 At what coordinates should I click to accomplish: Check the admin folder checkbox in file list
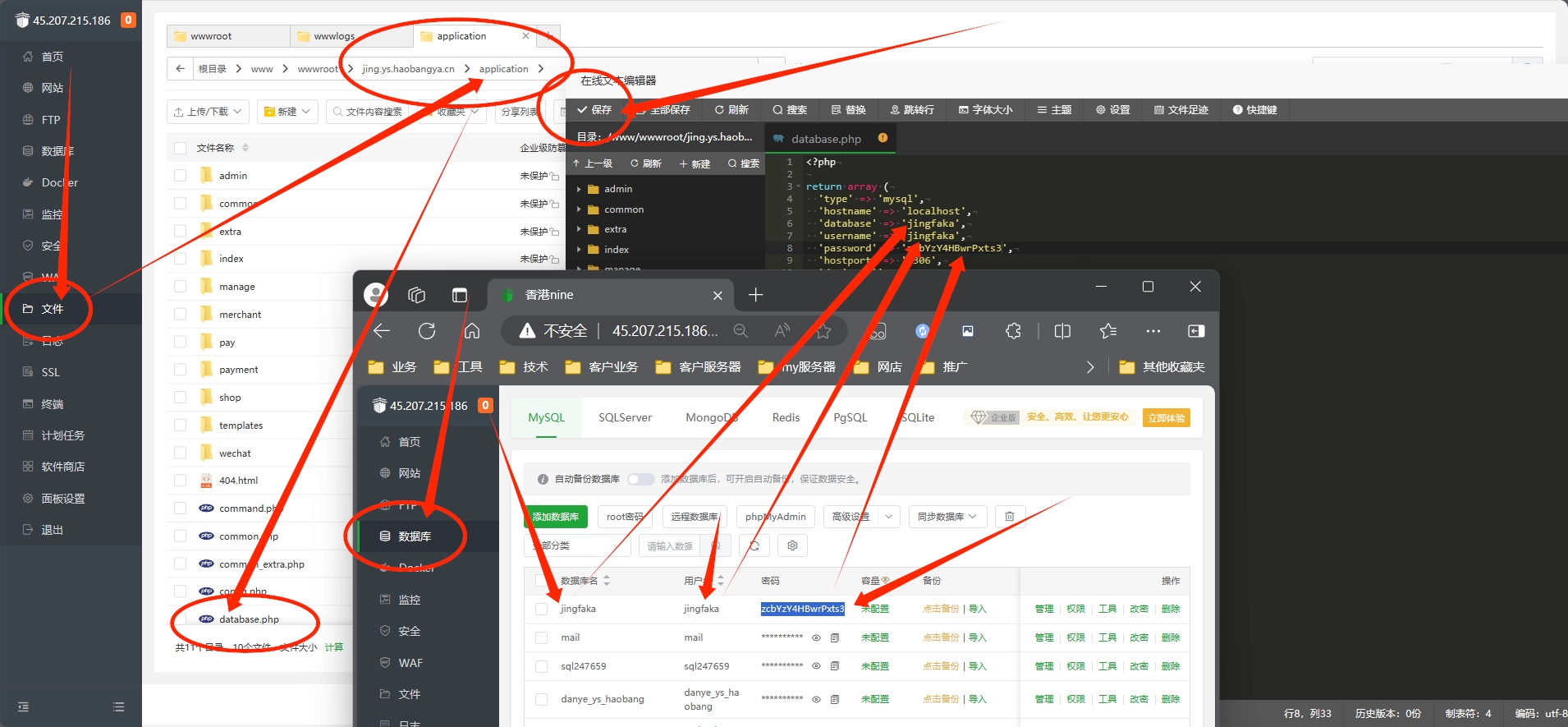[180, 176]
